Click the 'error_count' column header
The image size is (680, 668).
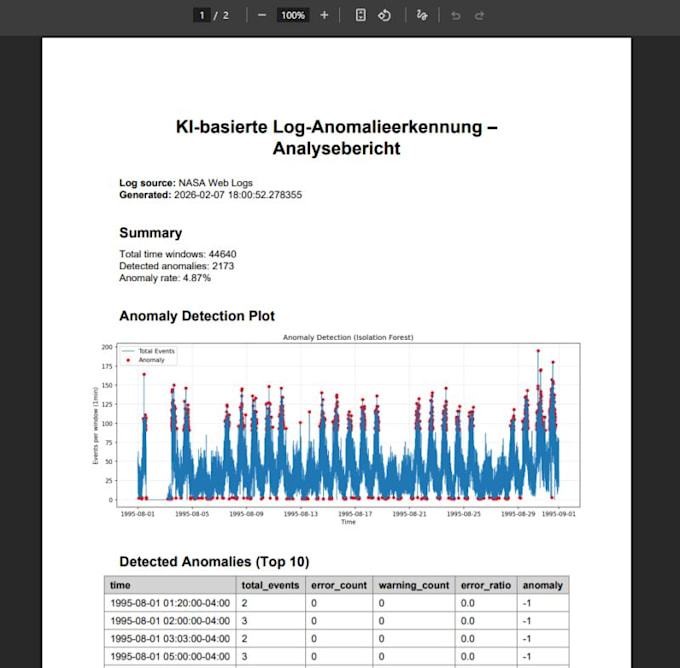339,585
